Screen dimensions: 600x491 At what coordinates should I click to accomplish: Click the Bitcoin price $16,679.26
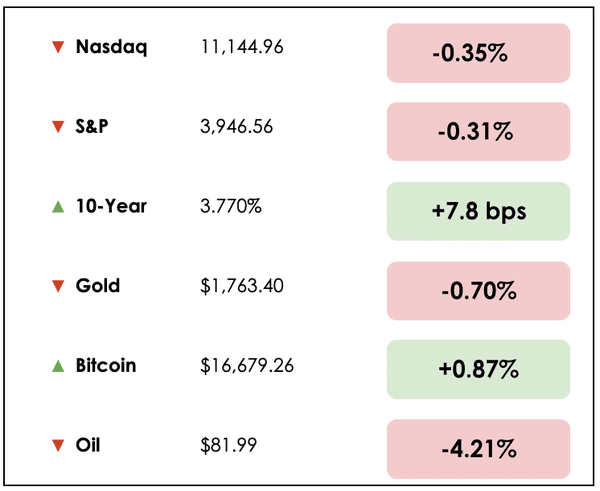pyautogui.click(x=247, y=366)
